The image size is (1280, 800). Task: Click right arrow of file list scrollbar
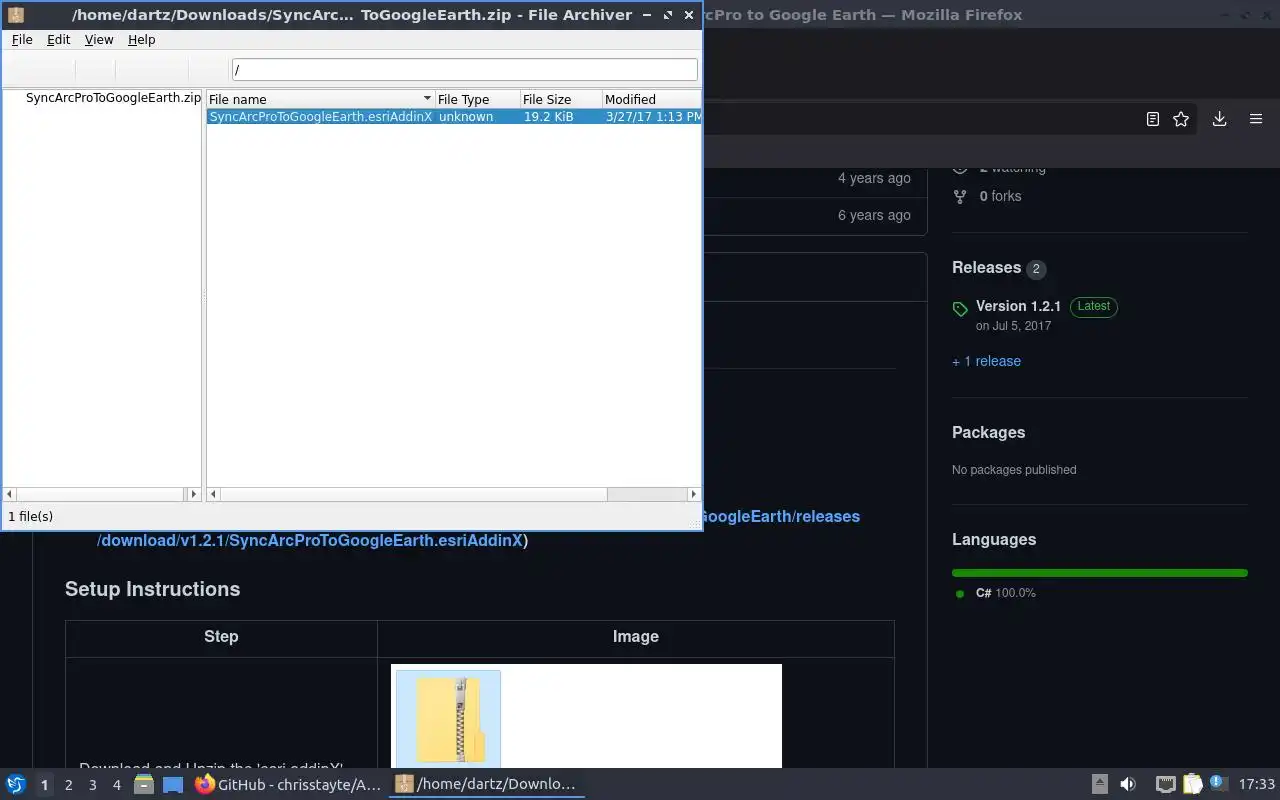(694, 494)
